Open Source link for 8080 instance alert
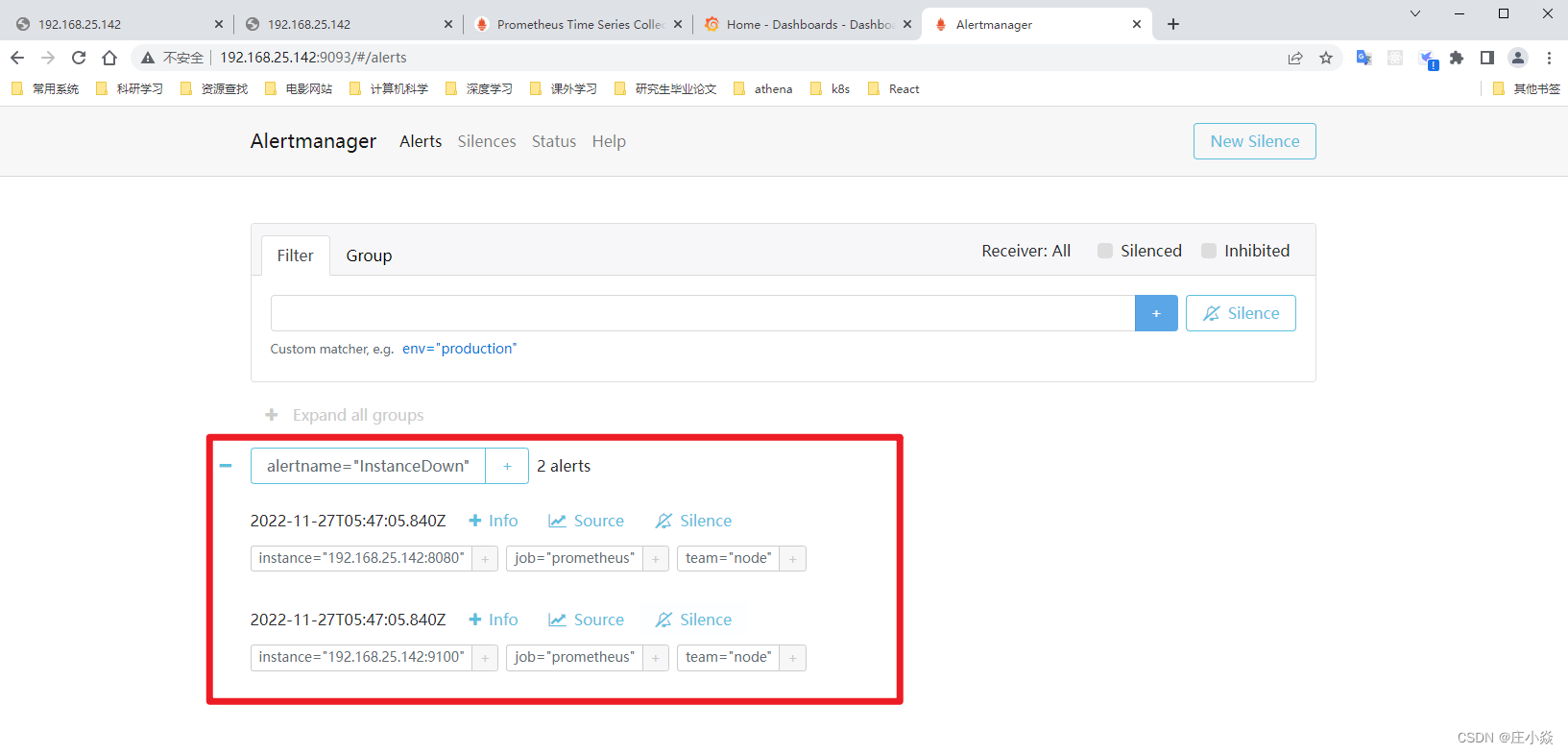Screen dimensions: 1568x754 (x=586, y=521)
